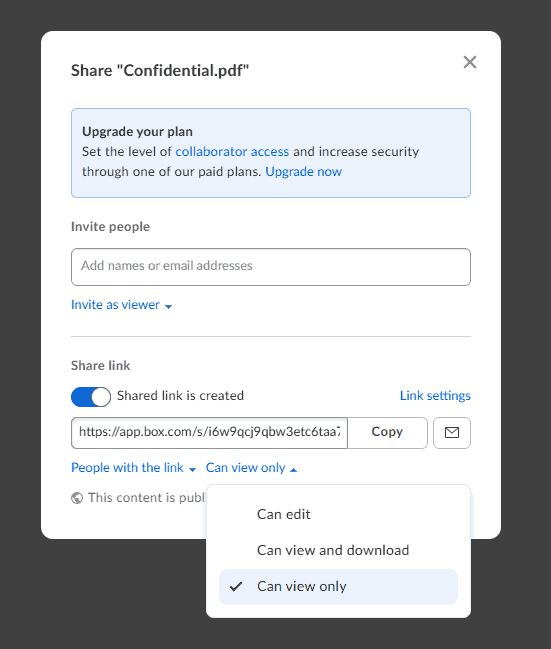Image resolution: width=551 pixels, height=649 pixels.
Task: Toggle off the shared link switch
Action: click(x=91, y=397)
